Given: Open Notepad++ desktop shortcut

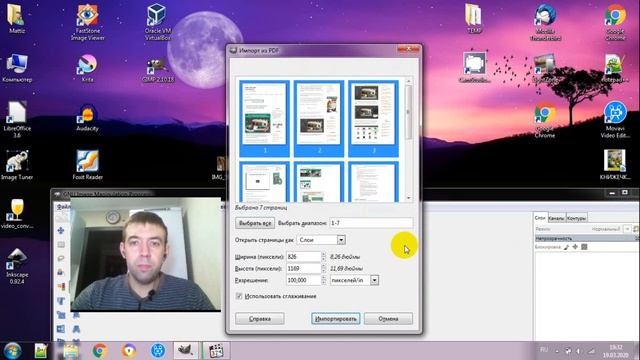Looking at the screenshot, I should pos(615,68).
